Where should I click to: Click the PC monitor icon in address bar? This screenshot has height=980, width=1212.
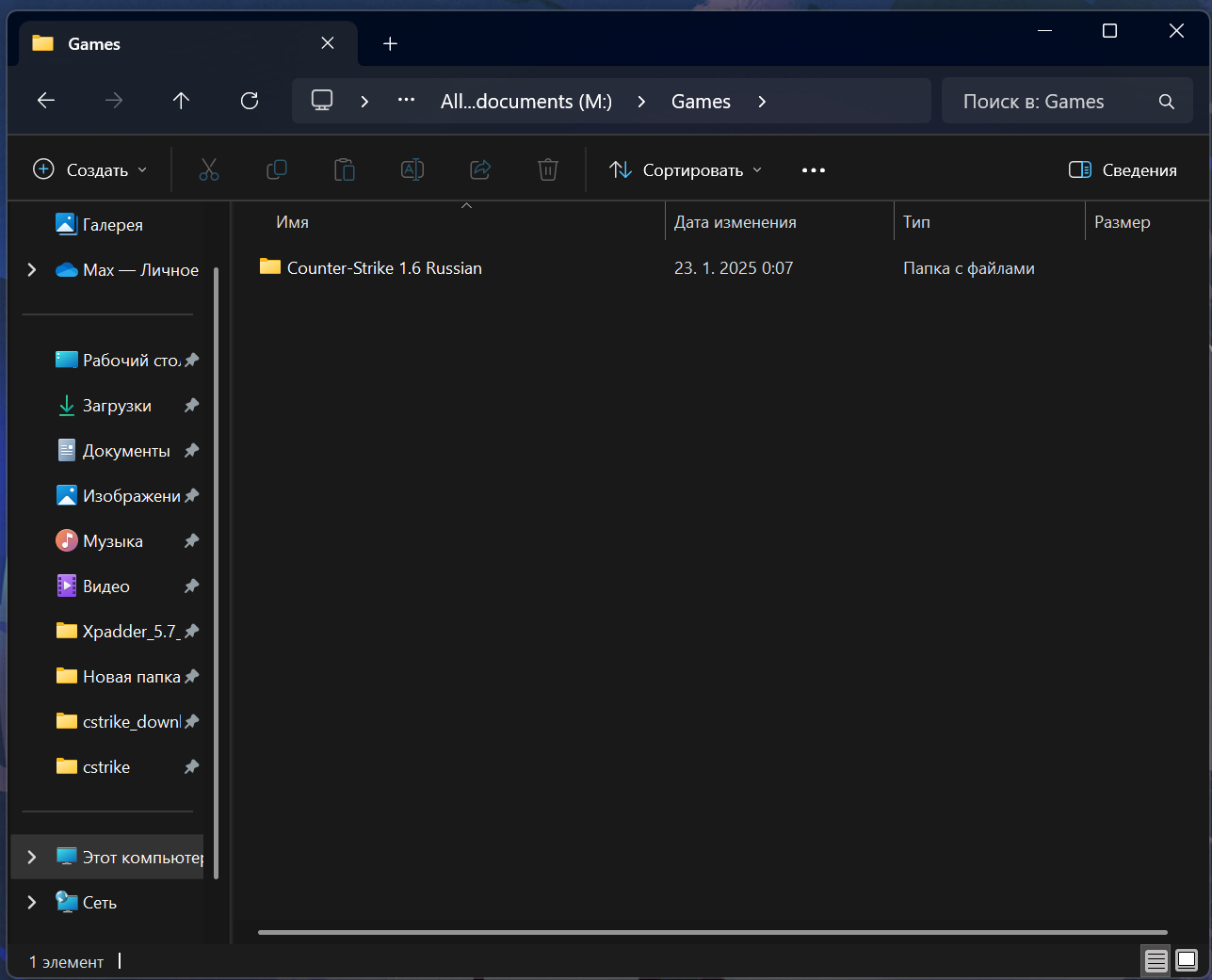point(322,101)
